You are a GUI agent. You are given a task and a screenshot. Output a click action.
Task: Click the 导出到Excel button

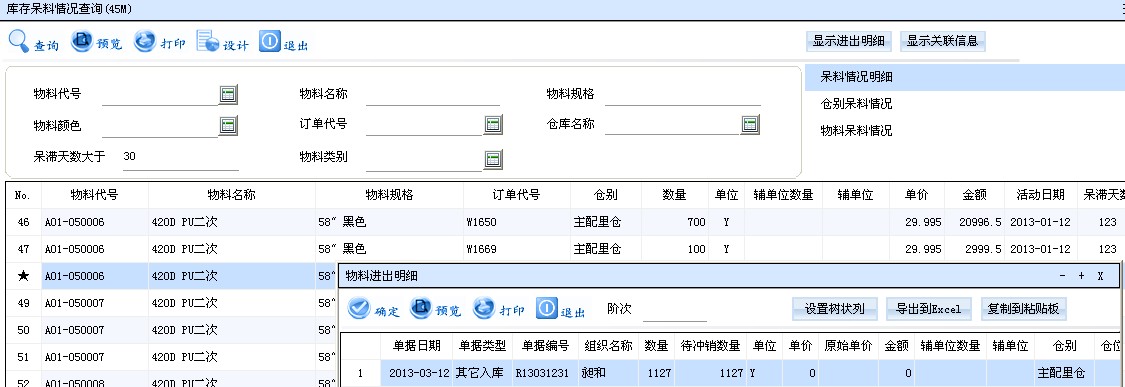(x=929, y=309)
